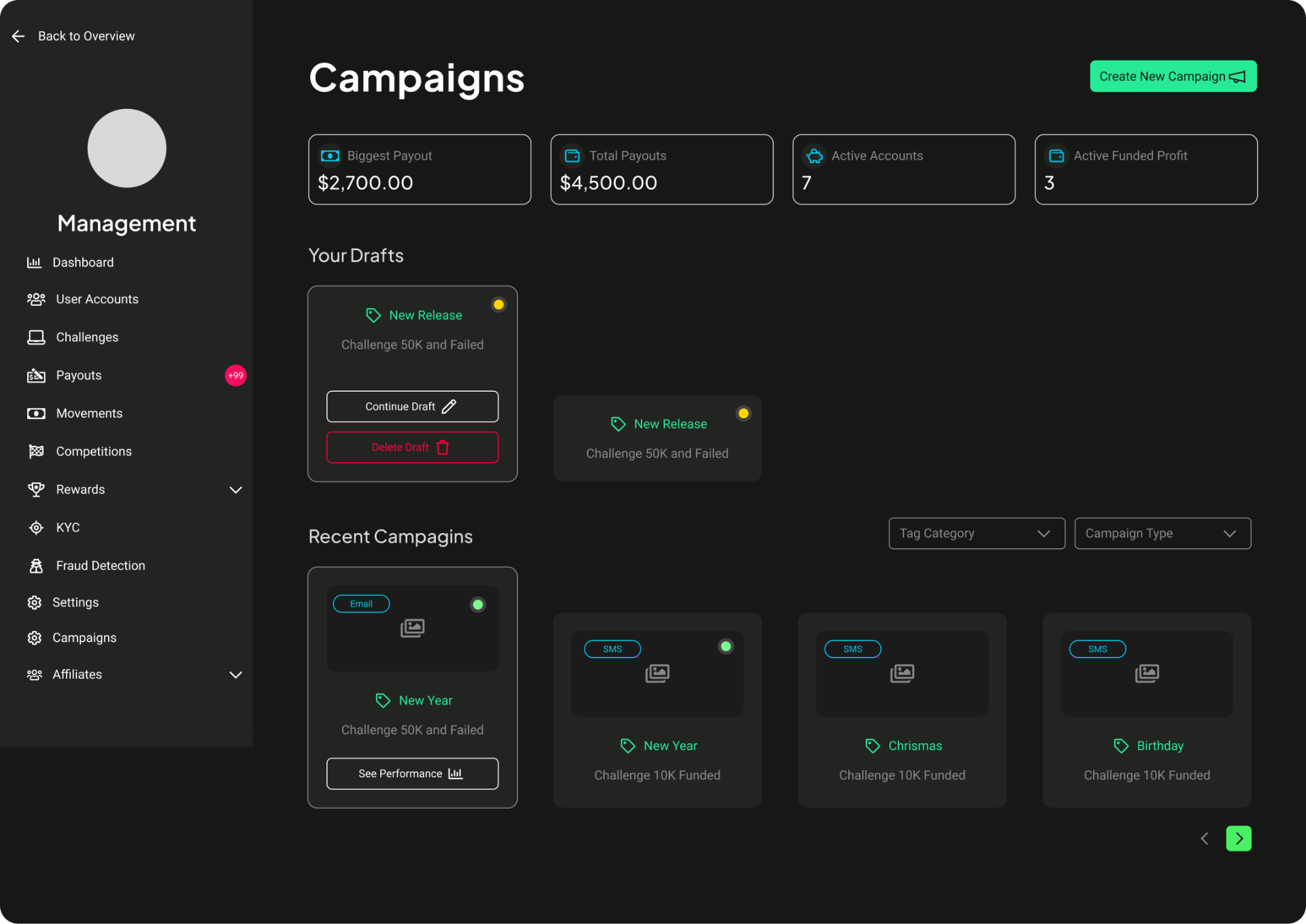Click the green status dot on SMS New Year card
1306x924 pixels.
click(x=726, y=647)
